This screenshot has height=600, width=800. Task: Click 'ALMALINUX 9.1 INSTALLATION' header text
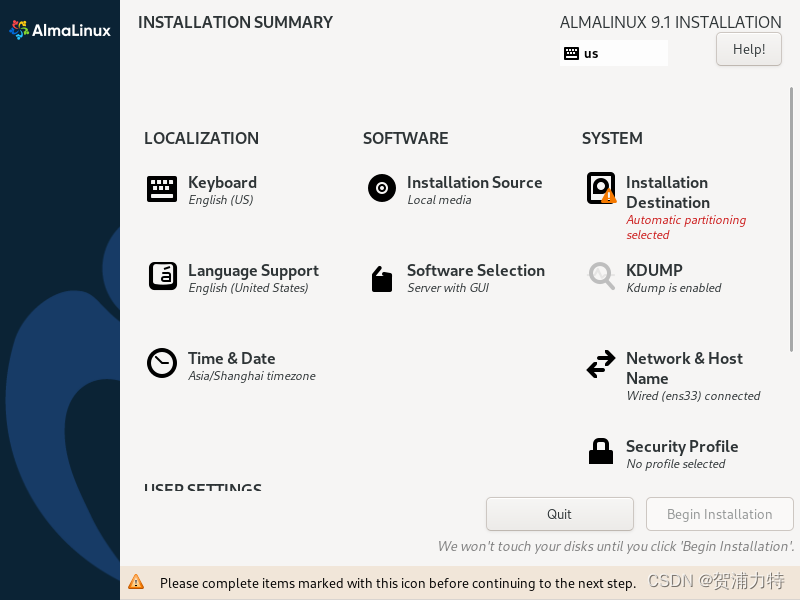tap(670, 22)
